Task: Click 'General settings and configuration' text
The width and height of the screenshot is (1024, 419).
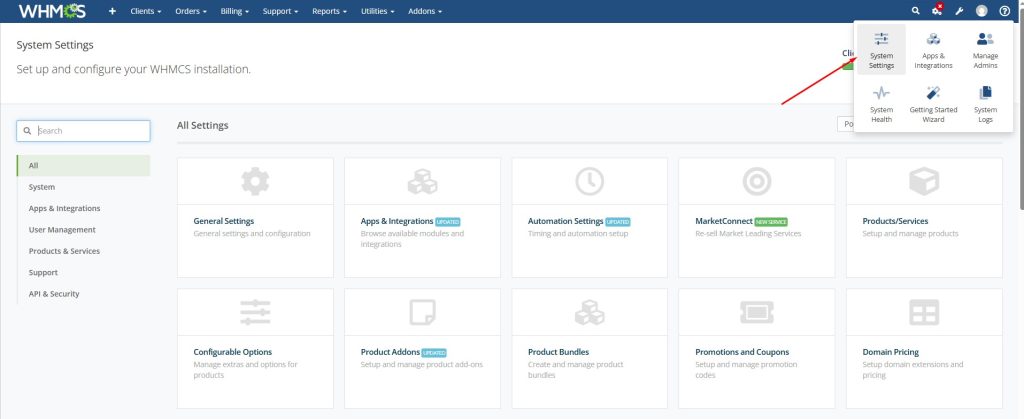Action: (x=252, y=234)
